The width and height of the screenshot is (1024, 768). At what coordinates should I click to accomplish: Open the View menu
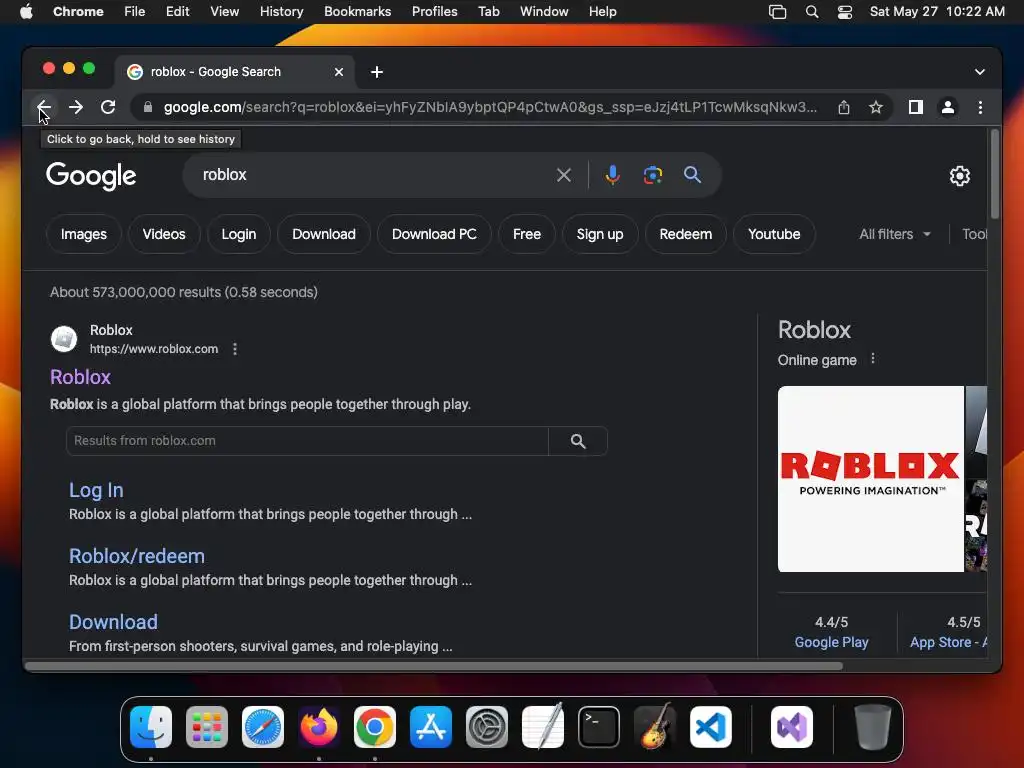click(x=224, y=12)
